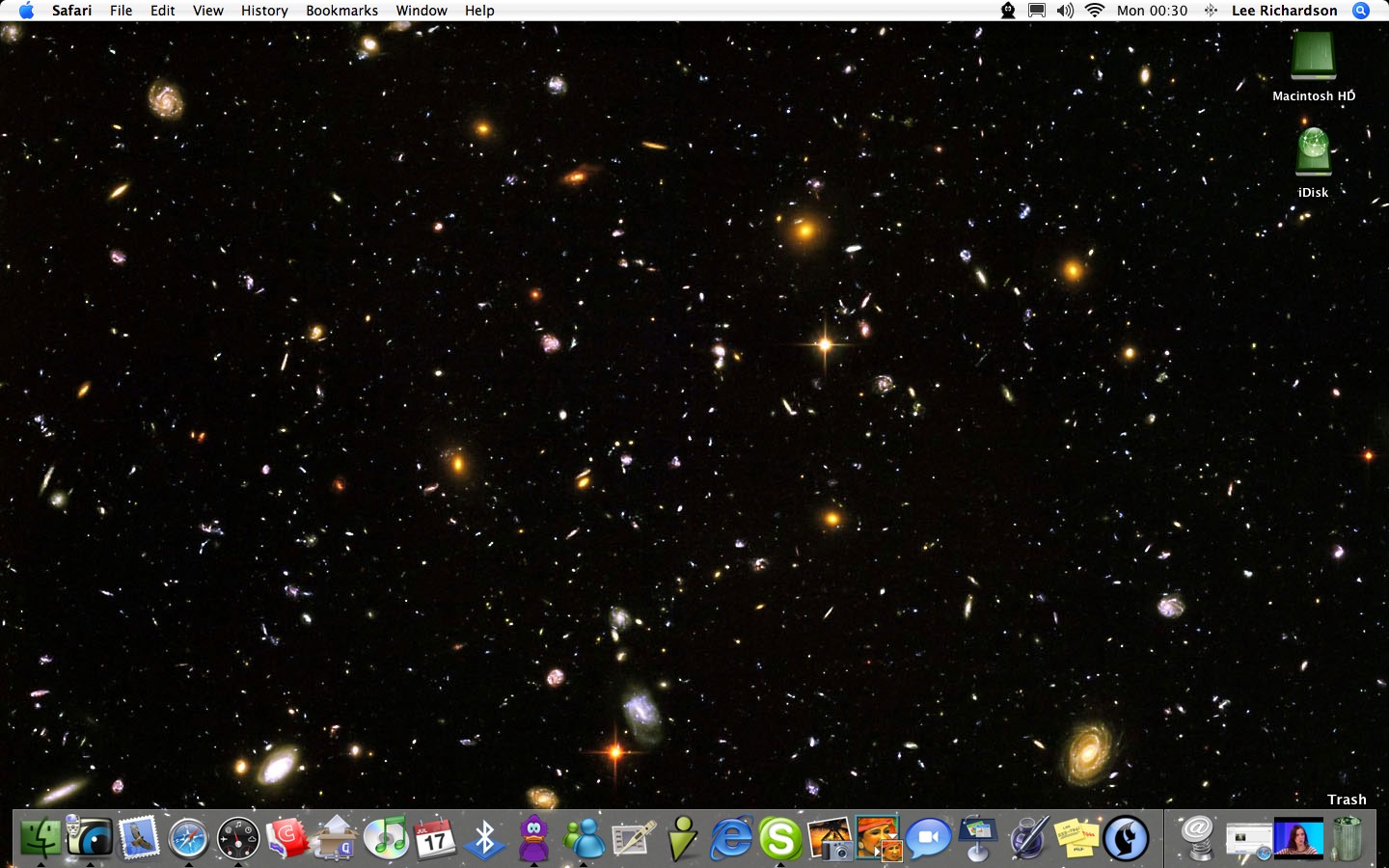Restore the minimized Safari window thumbnail
Image resolution: width=1389 pixels, height=868 pixels.
[1249, 838]
